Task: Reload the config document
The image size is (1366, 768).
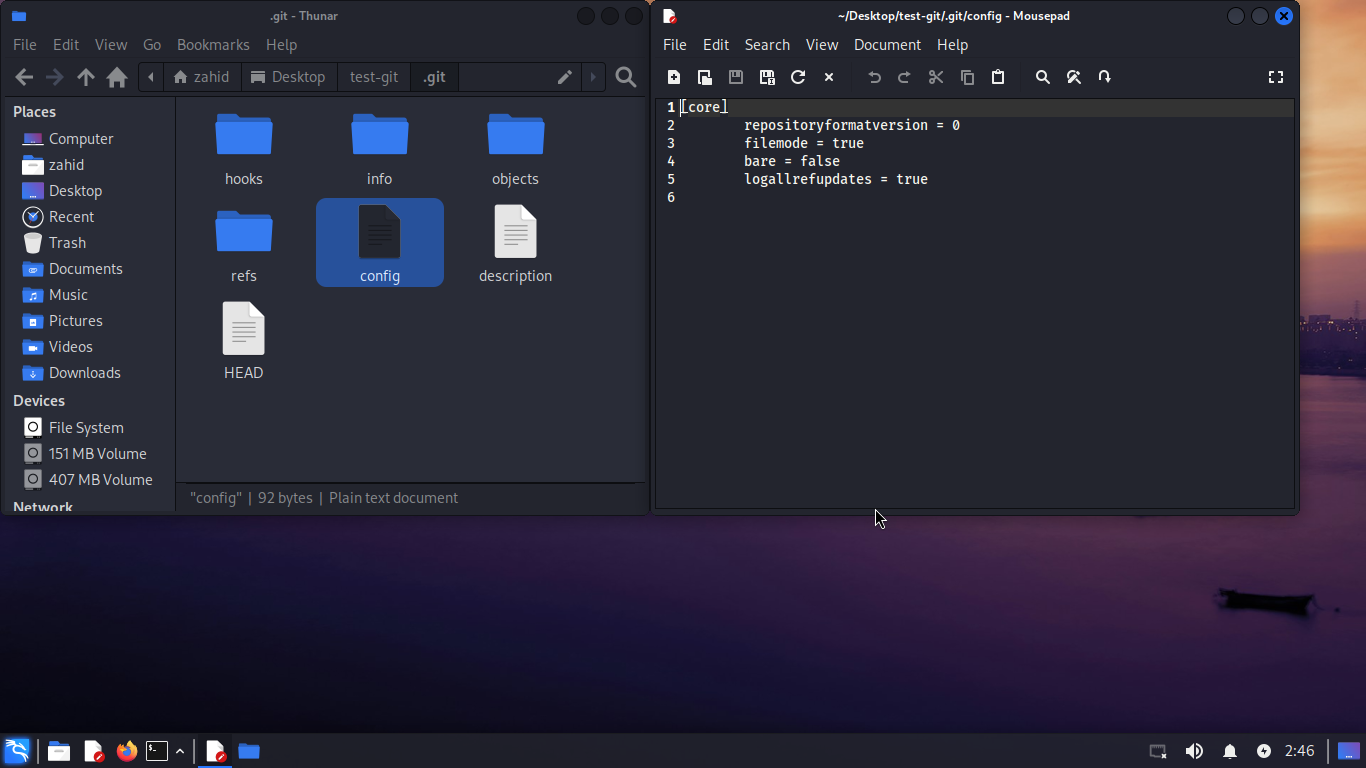Action: [x=798, y=77]
